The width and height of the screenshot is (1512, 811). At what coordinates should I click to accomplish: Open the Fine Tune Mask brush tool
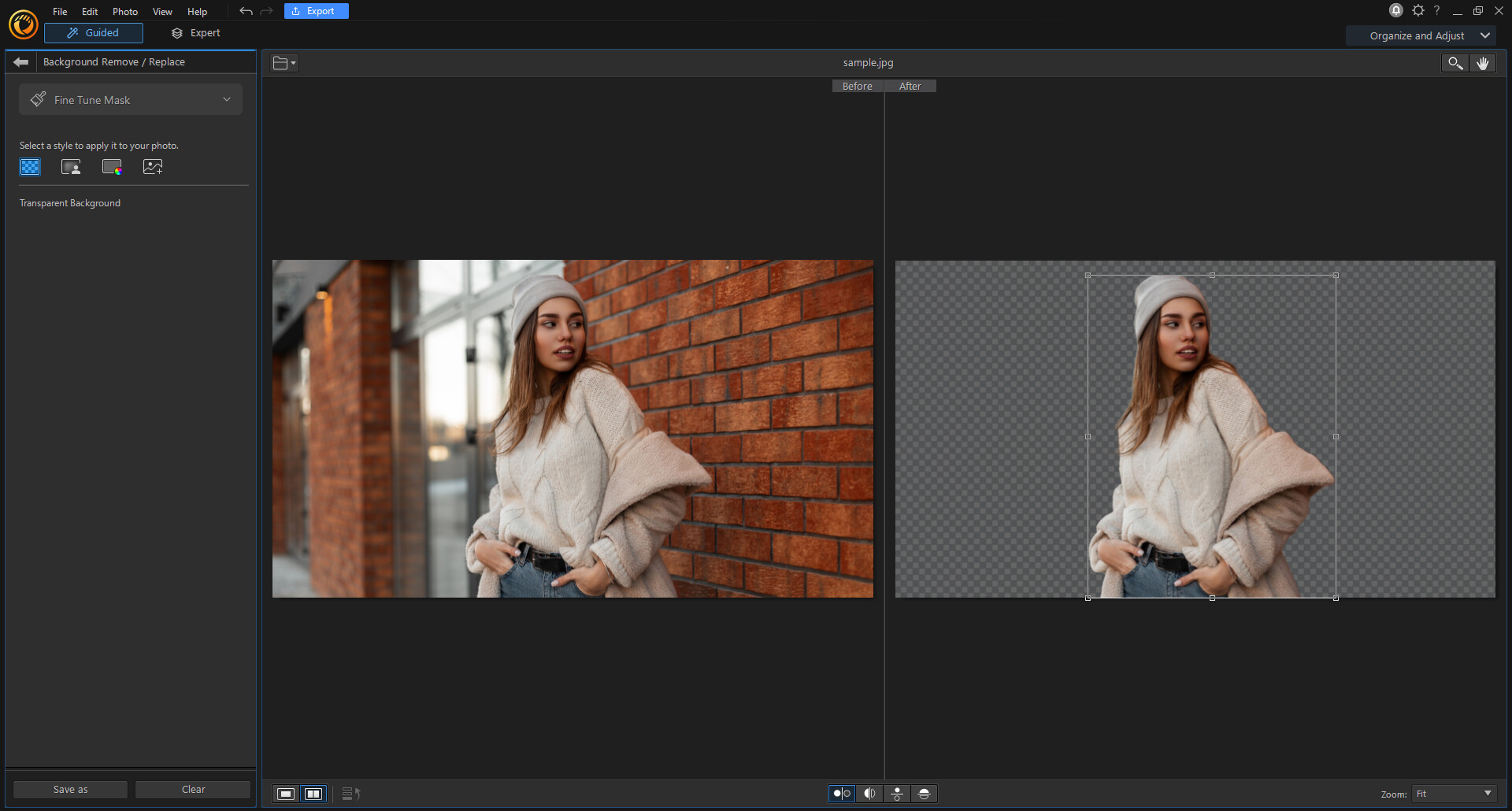tap(38, 99)
